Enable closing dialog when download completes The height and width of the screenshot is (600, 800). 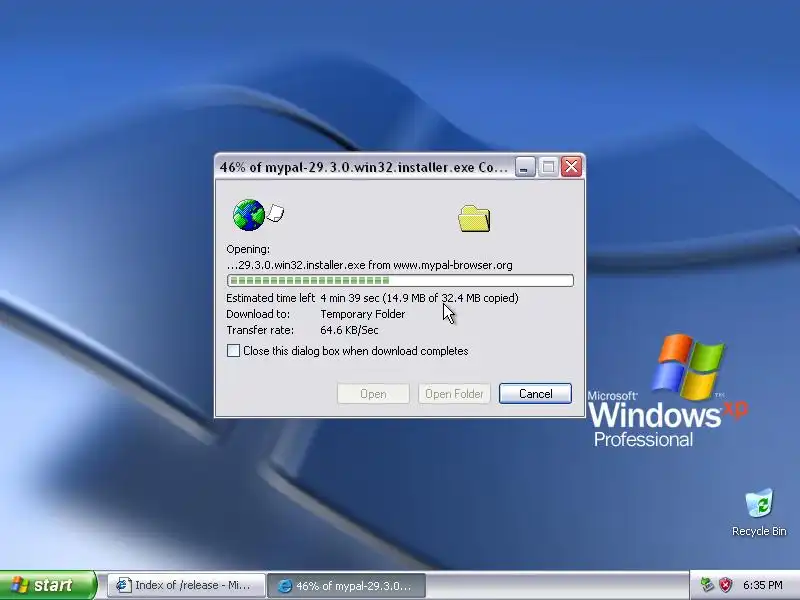(x=234, y=351)
